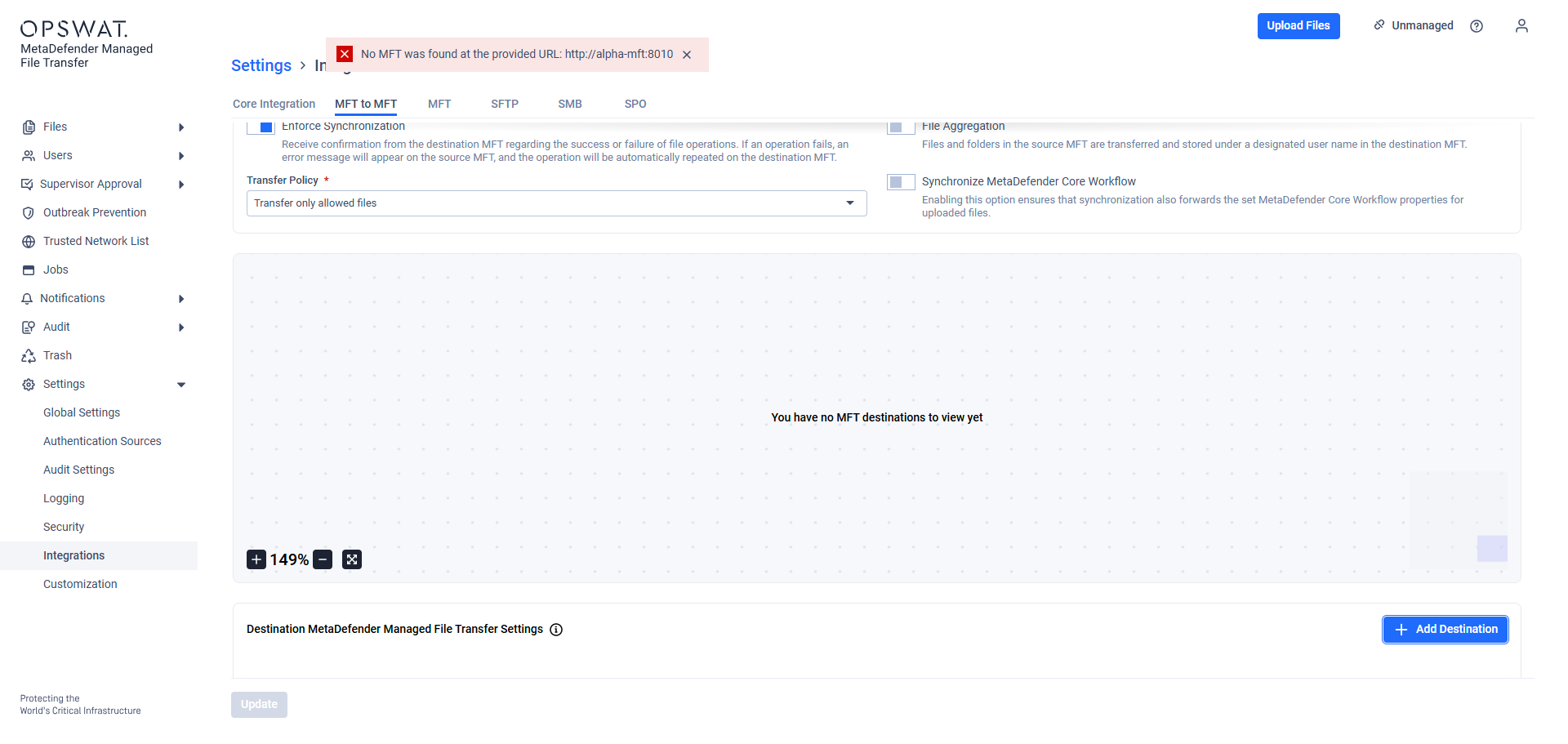Viewport: 1568px width, 744px height.
Task: Open Logging settings
Action: tap(64, 499)
